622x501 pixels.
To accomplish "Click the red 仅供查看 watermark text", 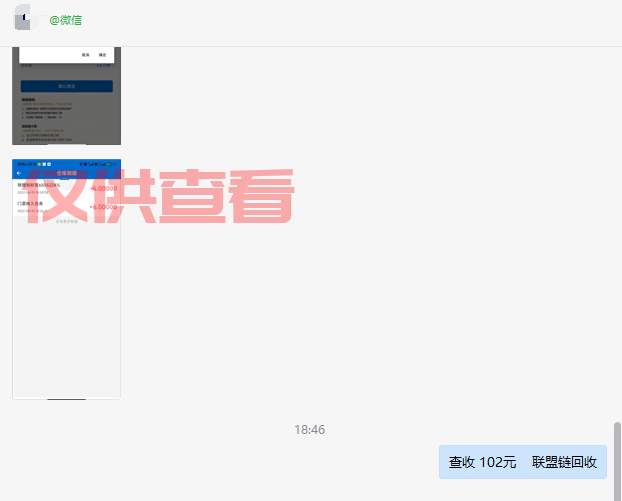I will [160, 194].
